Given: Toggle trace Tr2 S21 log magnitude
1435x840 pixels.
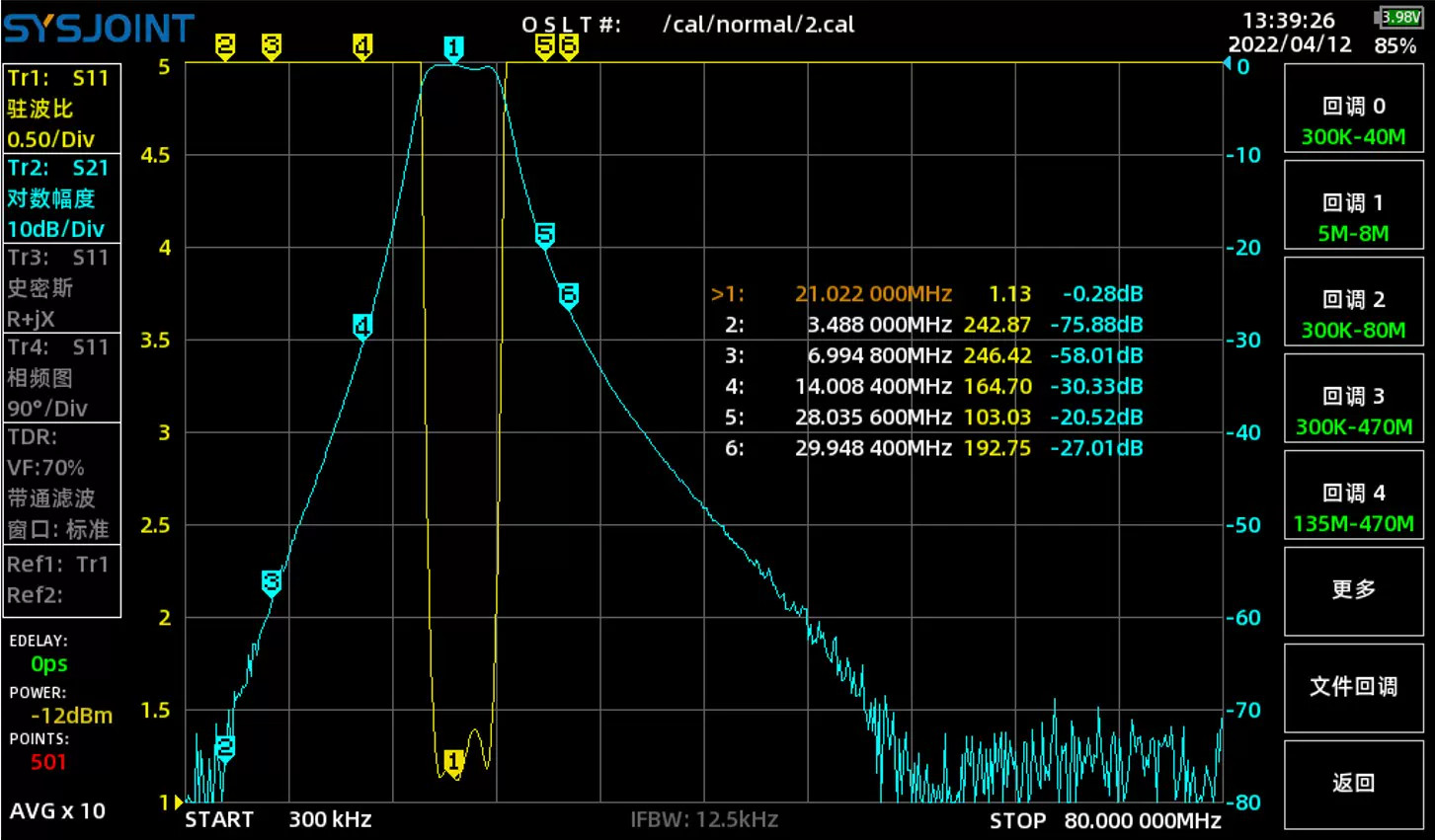Looking at the screenshot, I should [x=61, y=198].
